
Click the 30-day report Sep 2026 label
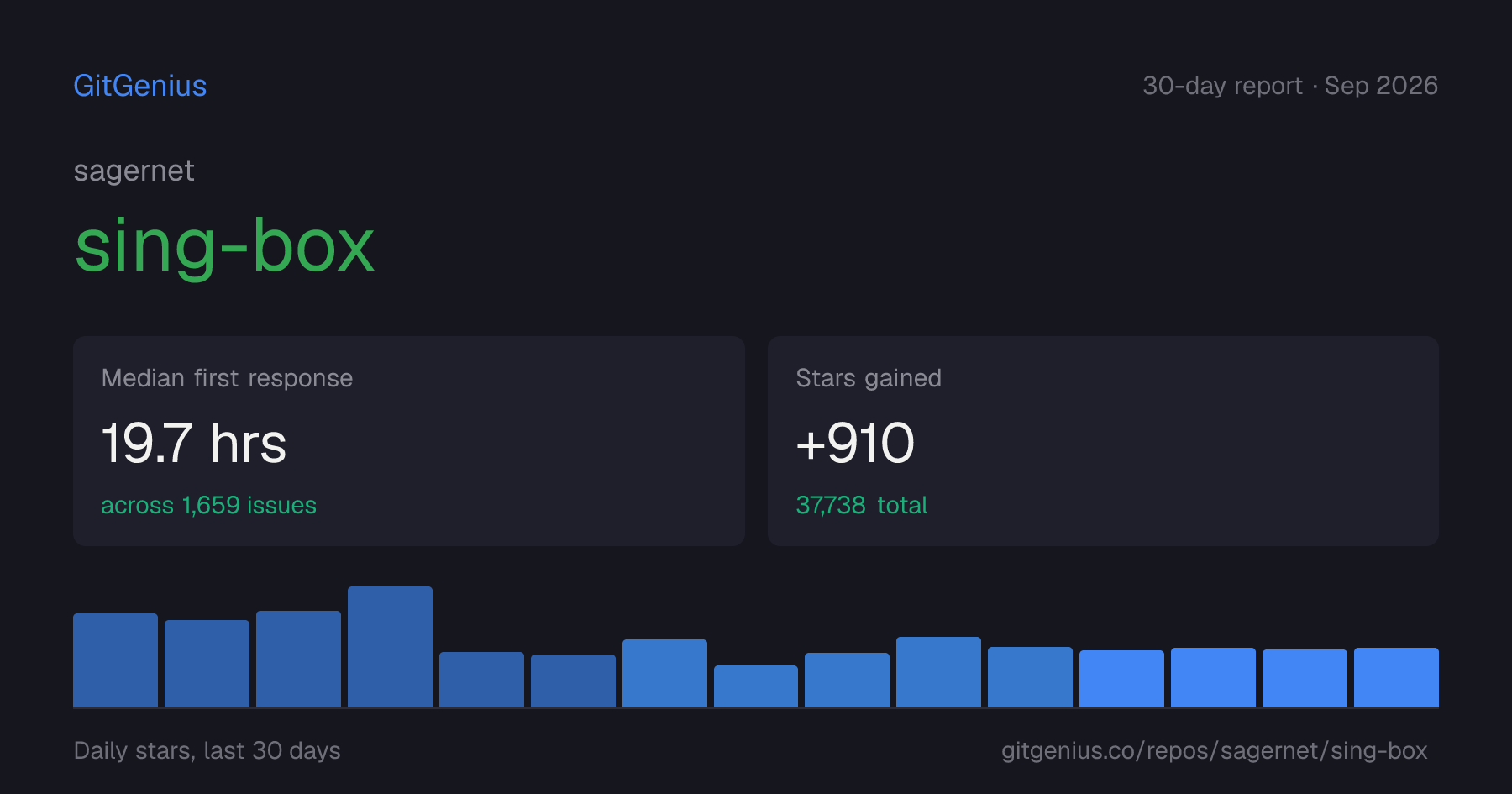tap(1290, 86)
